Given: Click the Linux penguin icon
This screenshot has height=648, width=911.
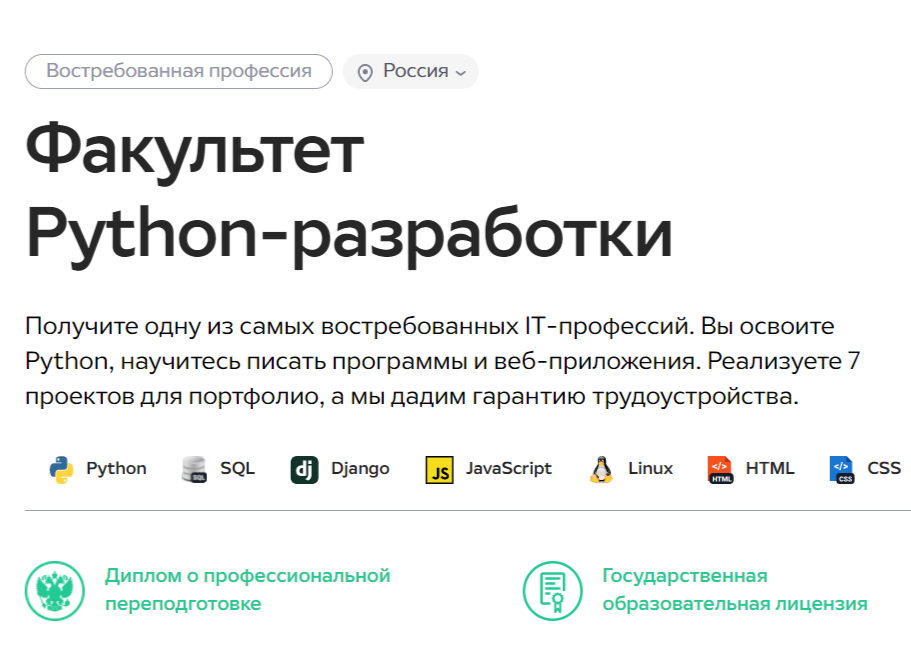Looking at the screenshot, I should click(x=601, y=469).
